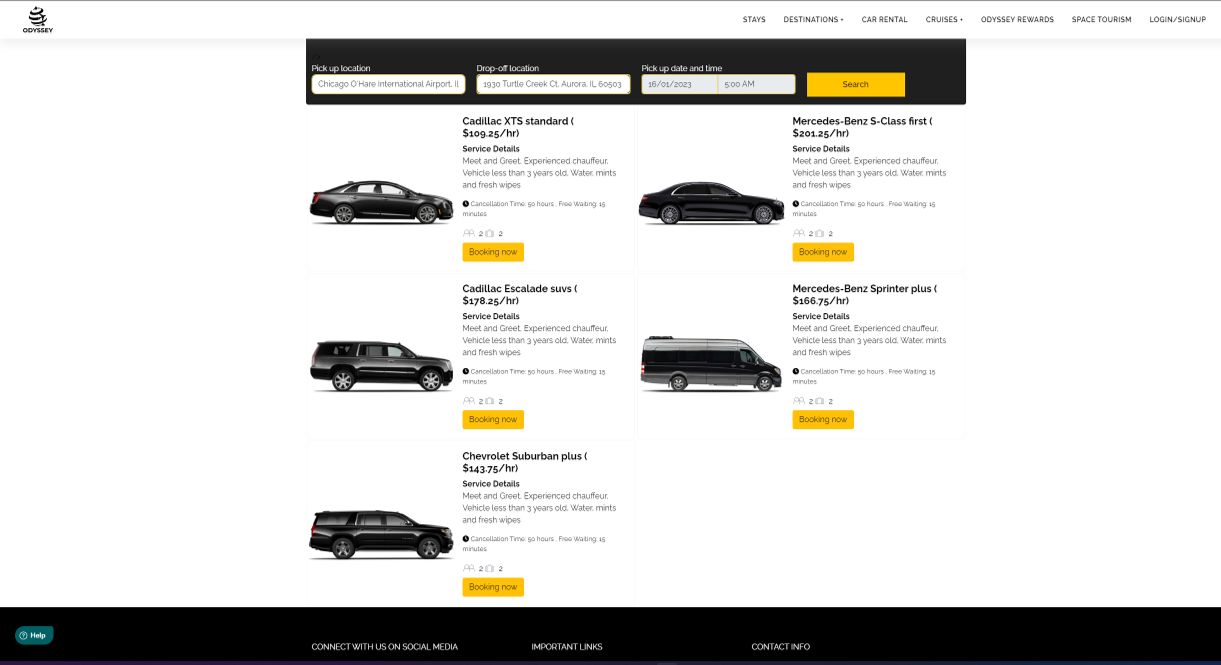Click the Mercedes-Benz Sprinter plus title
The height and width of the screenshot is (665, 1221).
pyautogui.click(x=865, y=294)
